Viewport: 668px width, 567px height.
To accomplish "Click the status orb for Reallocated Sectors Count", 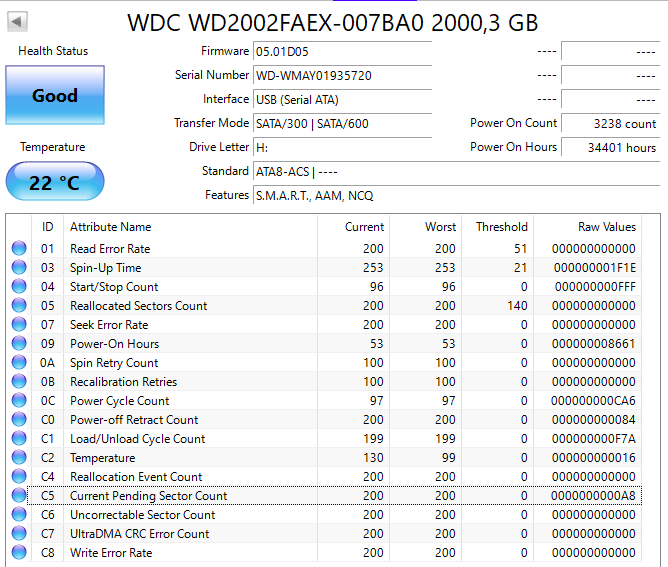I will (x=19, y=306).
